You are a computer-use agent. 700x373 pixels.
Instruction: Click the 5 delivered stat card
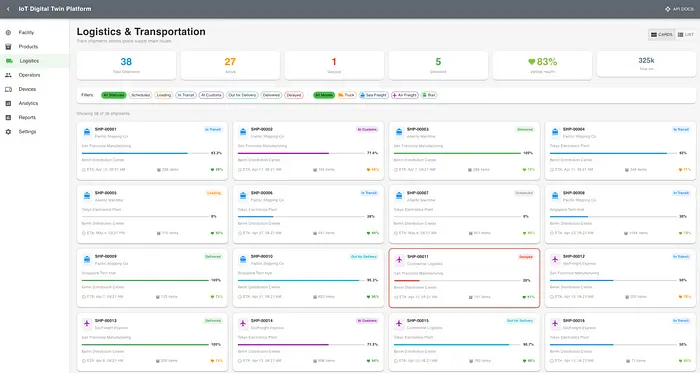pyautogui.click(x=438, y=66)
